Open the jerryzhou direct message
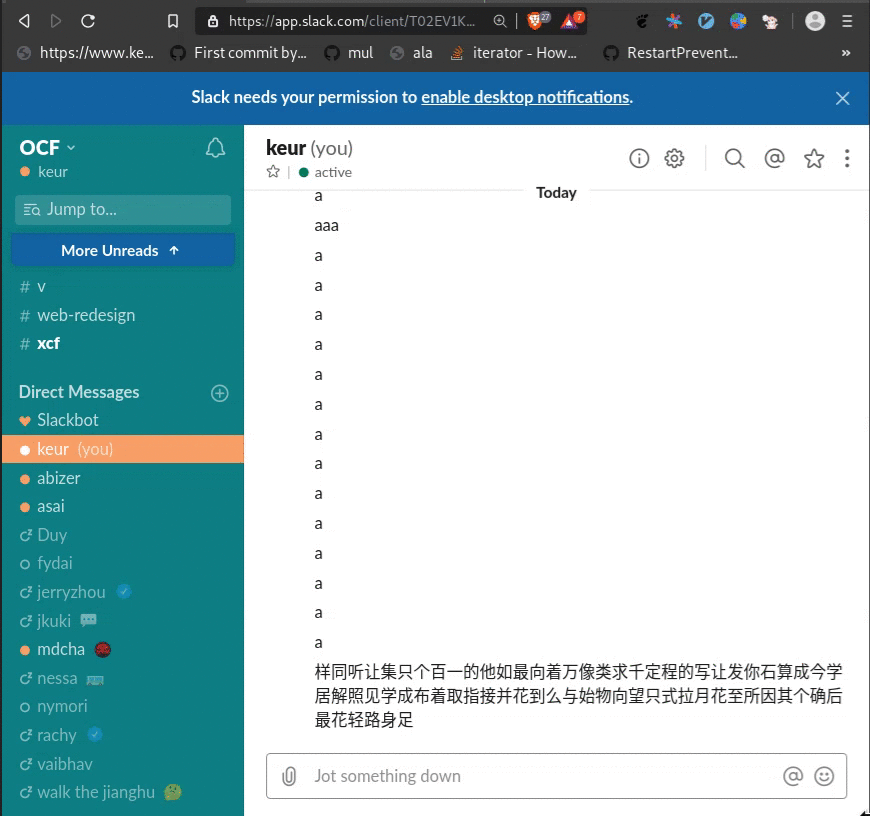This screenshot has width=870, height=816. [123, 592]
